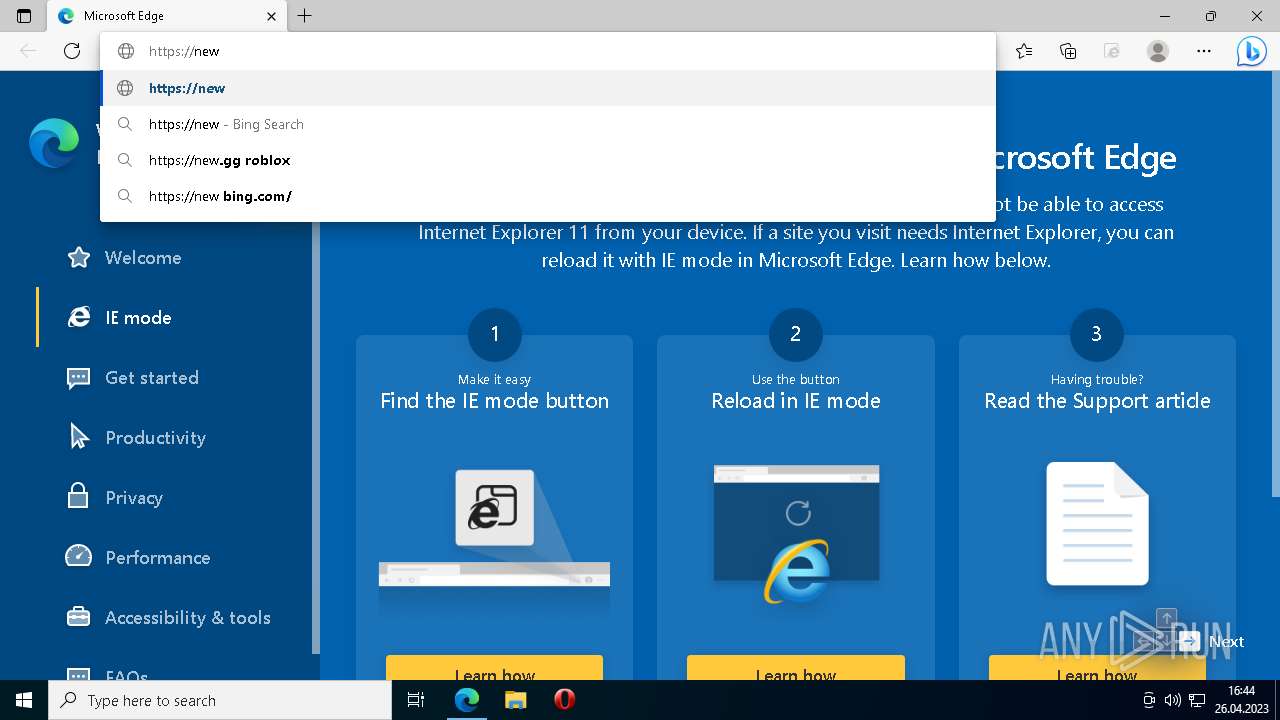Click the Get started chat icon

pos(79,378)
